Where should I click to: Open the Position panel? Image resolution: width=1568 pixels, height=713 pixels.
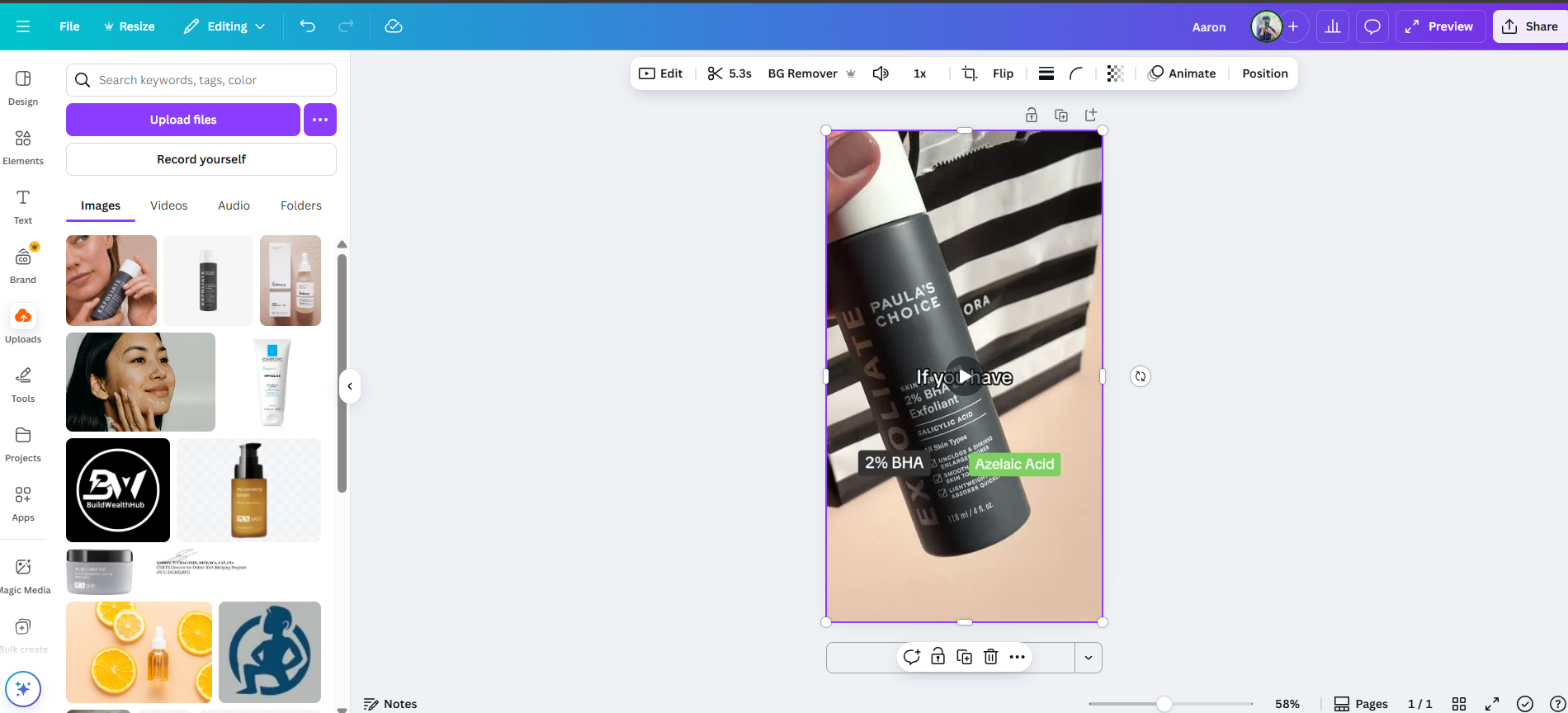pos(1264,73)
